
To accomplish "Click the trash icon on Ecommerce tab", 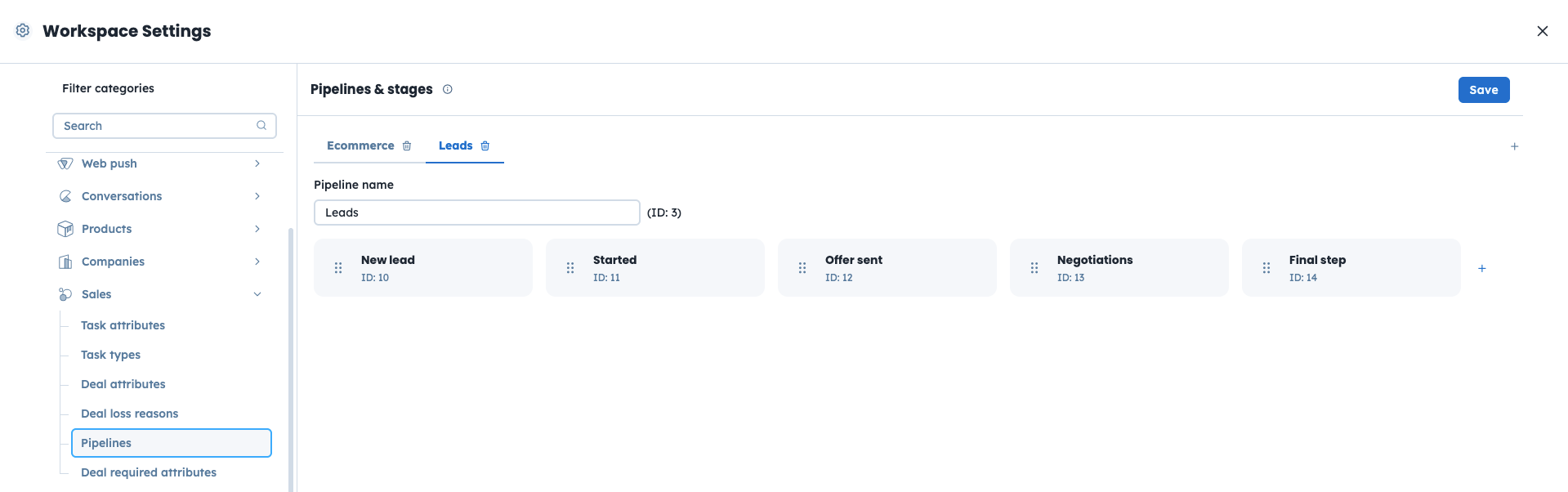I will (407, 146).
